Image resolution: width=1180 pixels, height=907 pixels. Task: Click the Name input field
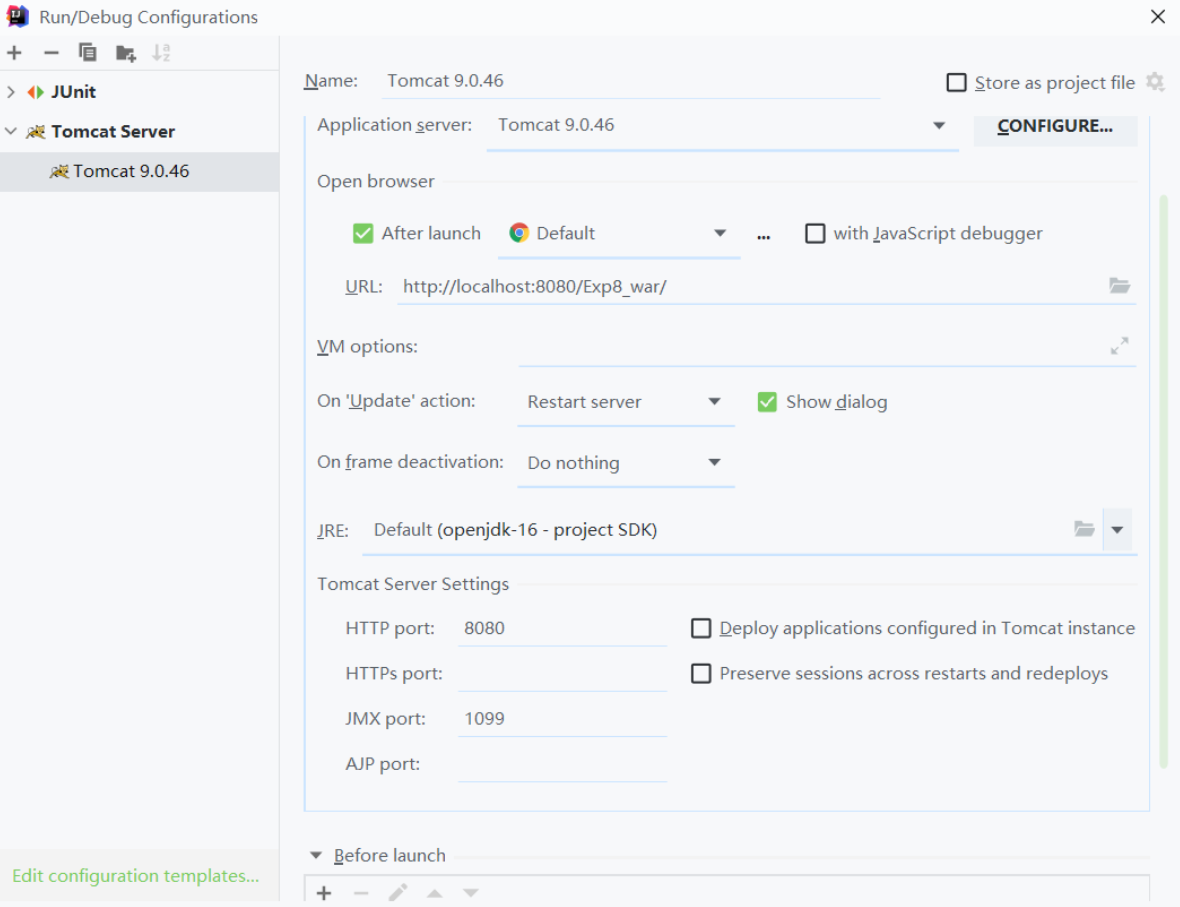[x=629, y=81]
